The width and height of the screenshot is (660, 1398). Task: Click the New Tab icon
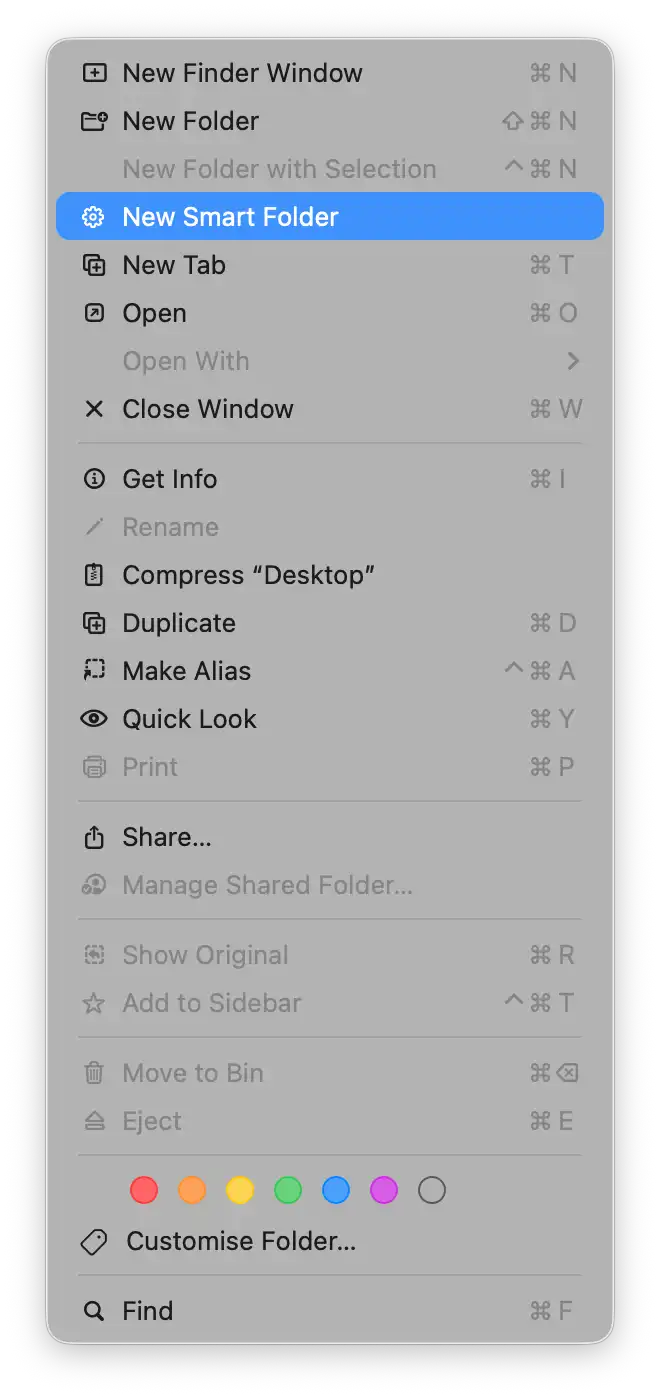point(94,265)
